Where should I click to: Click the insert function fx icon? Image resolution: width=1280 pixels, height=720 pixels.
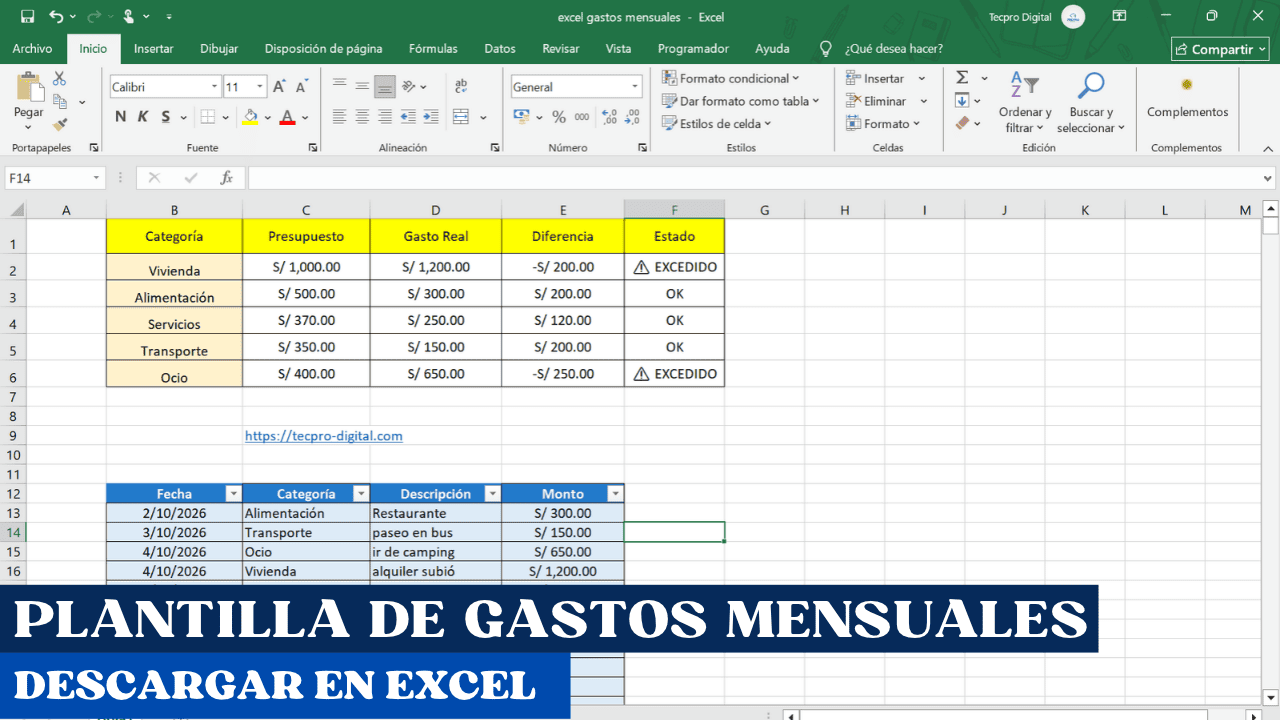pyautogui.click(x=227, y=178)
